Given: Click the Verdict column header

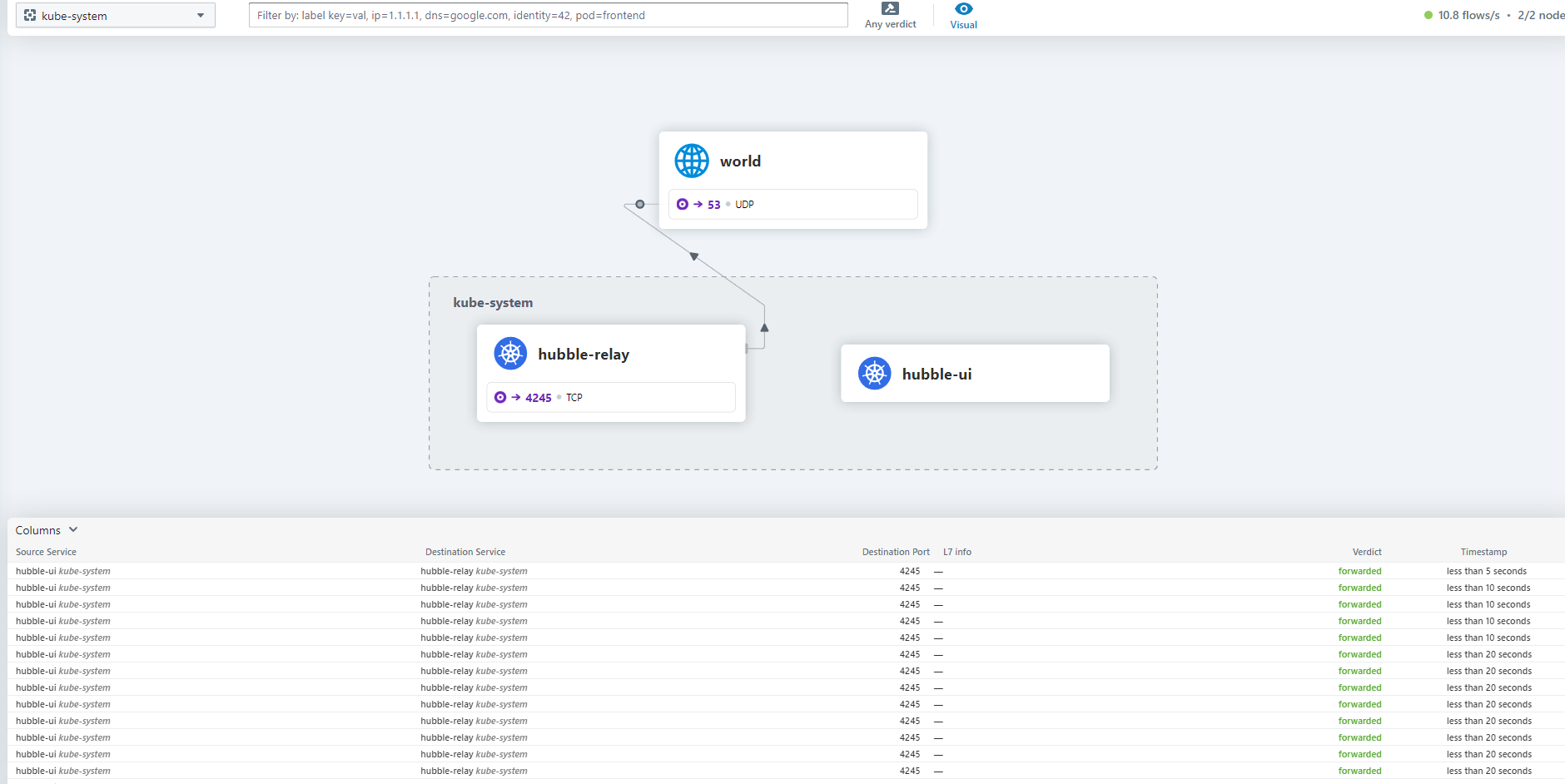Looking at the screenshot, I should click(x=1367, y=552).
